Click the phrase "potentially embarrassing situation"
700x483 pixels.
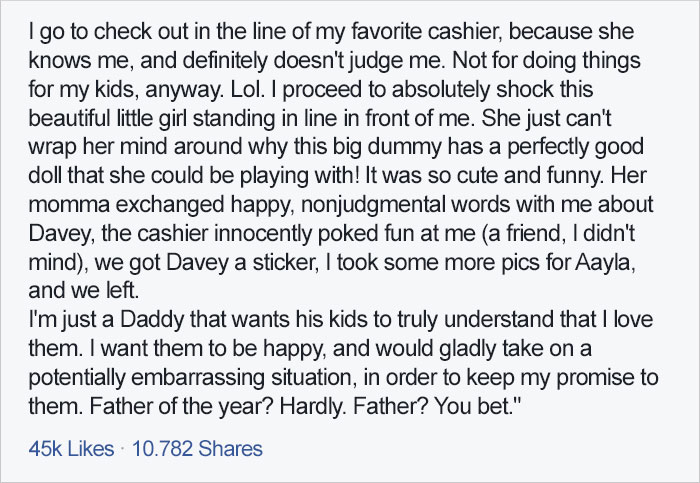192,378
